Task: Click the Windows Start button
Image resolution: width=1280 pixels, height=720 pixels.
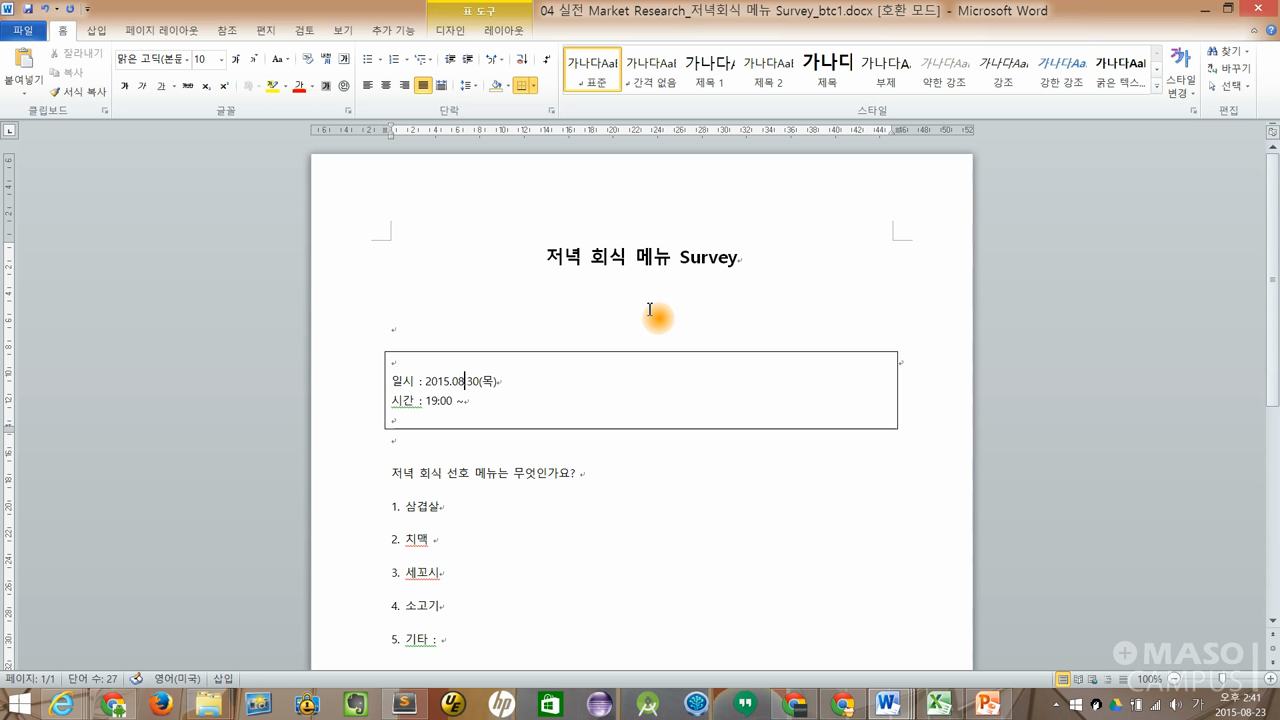Action: (x=19, y=703)
